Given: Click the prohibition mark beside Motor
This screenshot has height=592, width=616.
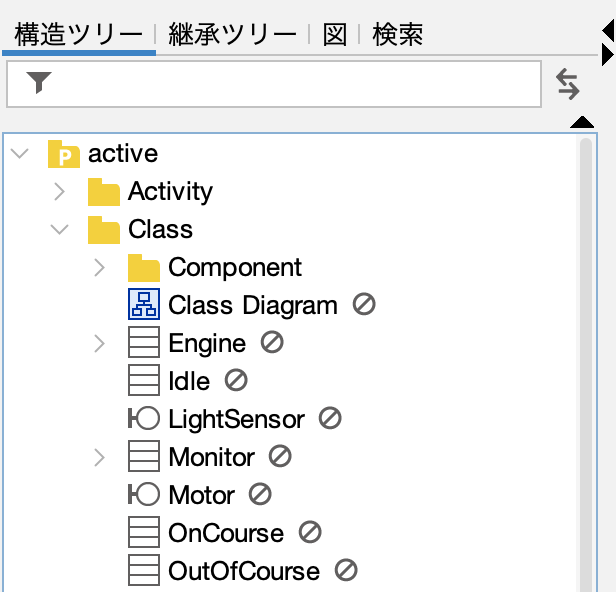Looking at the screenshot, I should point(260,494).
